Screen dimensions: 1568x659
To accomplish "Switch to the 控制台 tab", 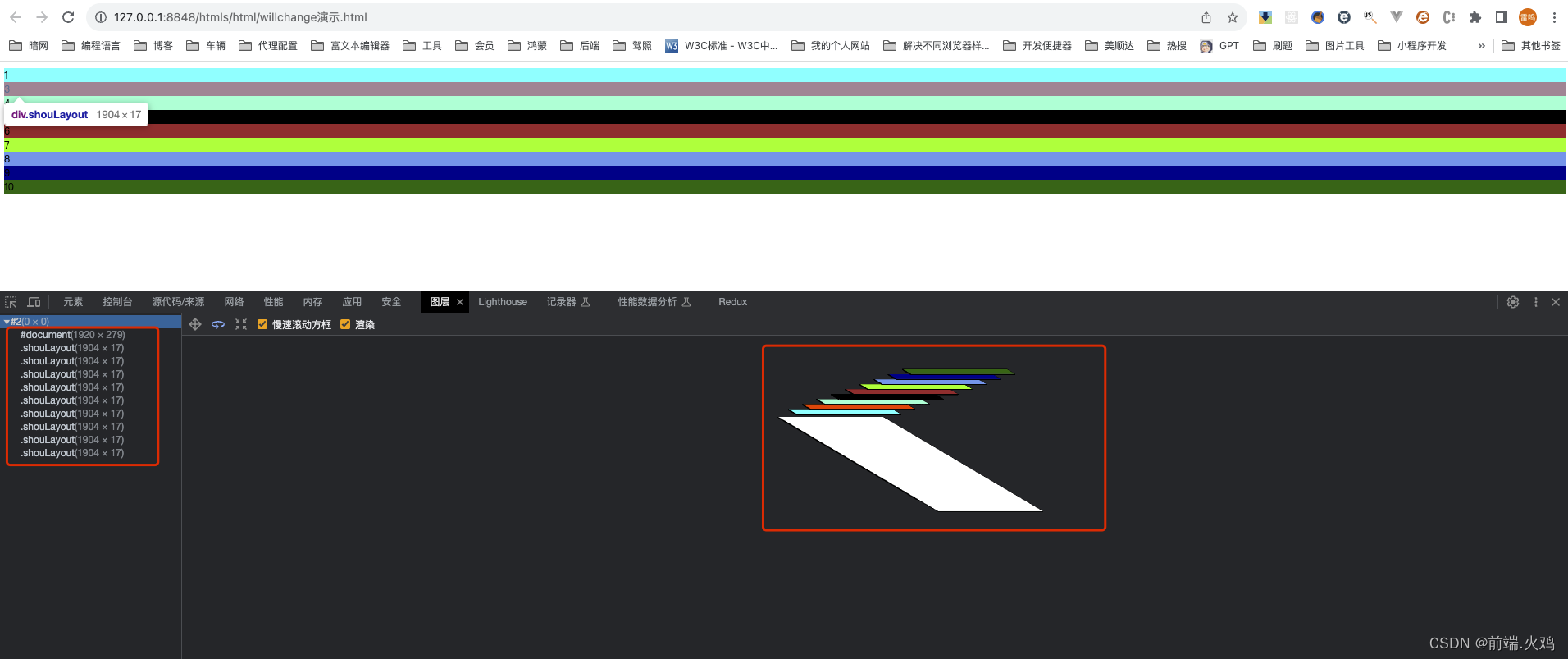I will [x=117, y=302].
